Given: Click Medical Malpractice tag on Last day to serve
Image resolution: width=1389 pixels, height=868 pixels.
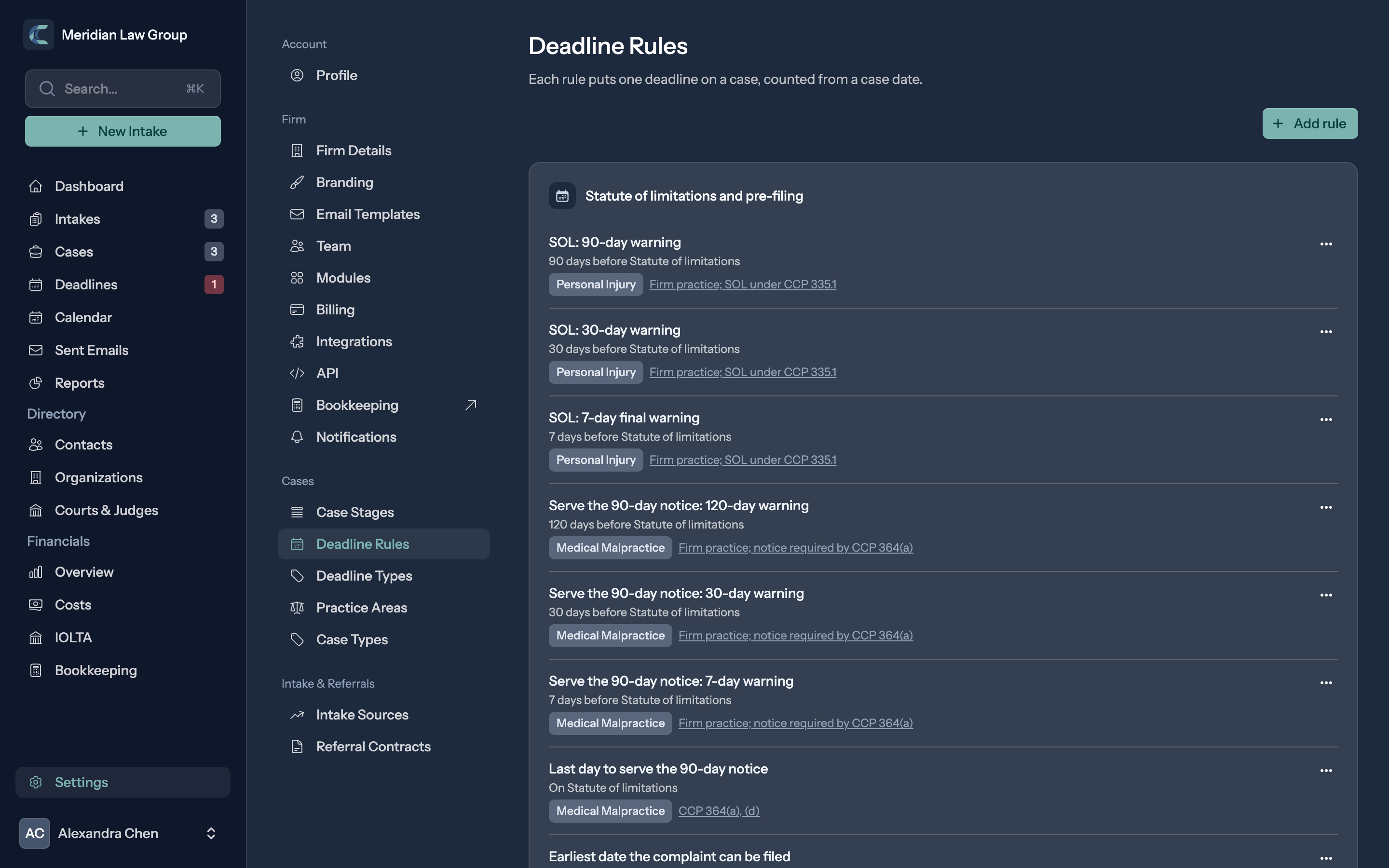Looking at the screenshot, I should tap(610, 811).
